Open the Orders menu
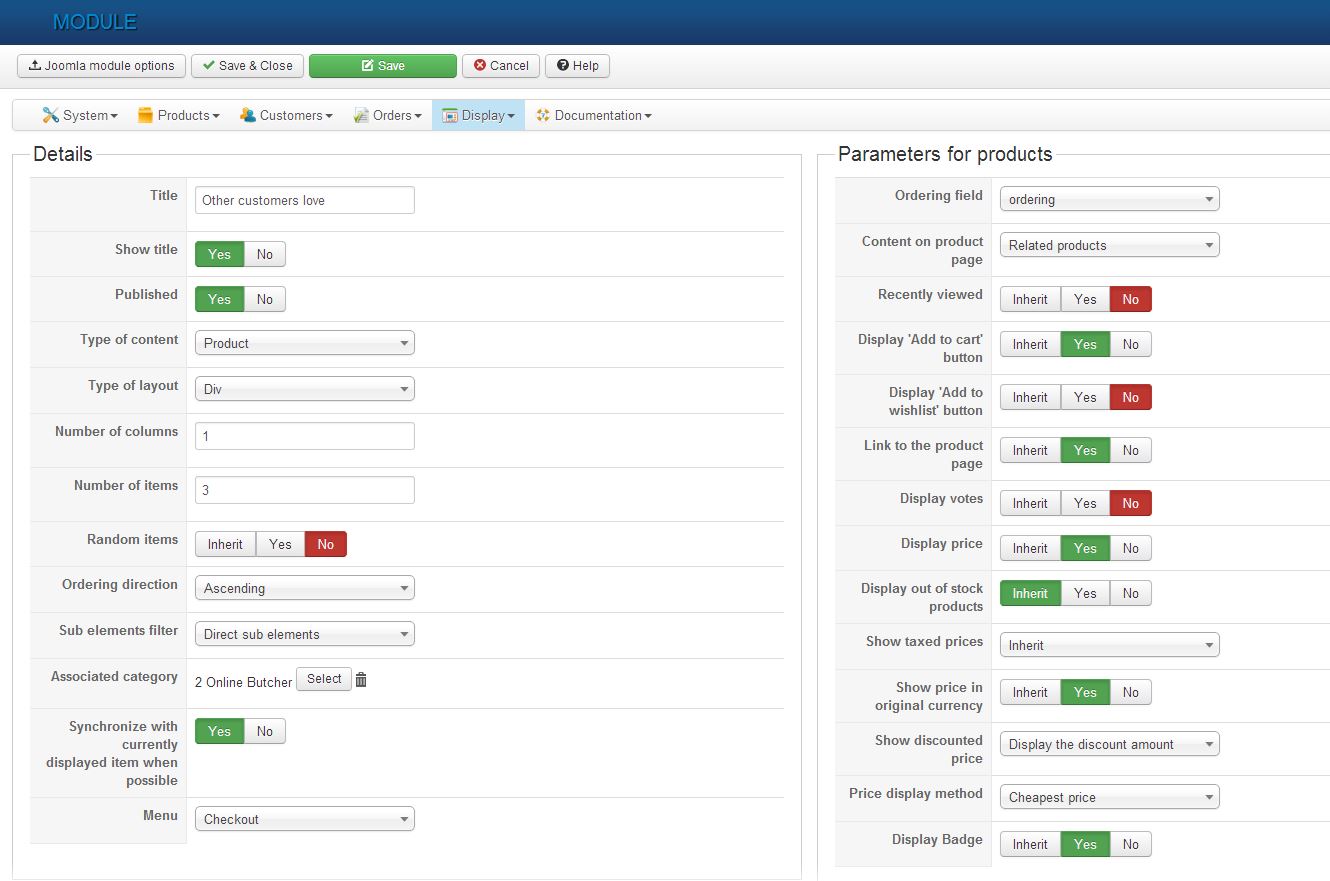This screenshot has width=1330, height=881. 387,115
